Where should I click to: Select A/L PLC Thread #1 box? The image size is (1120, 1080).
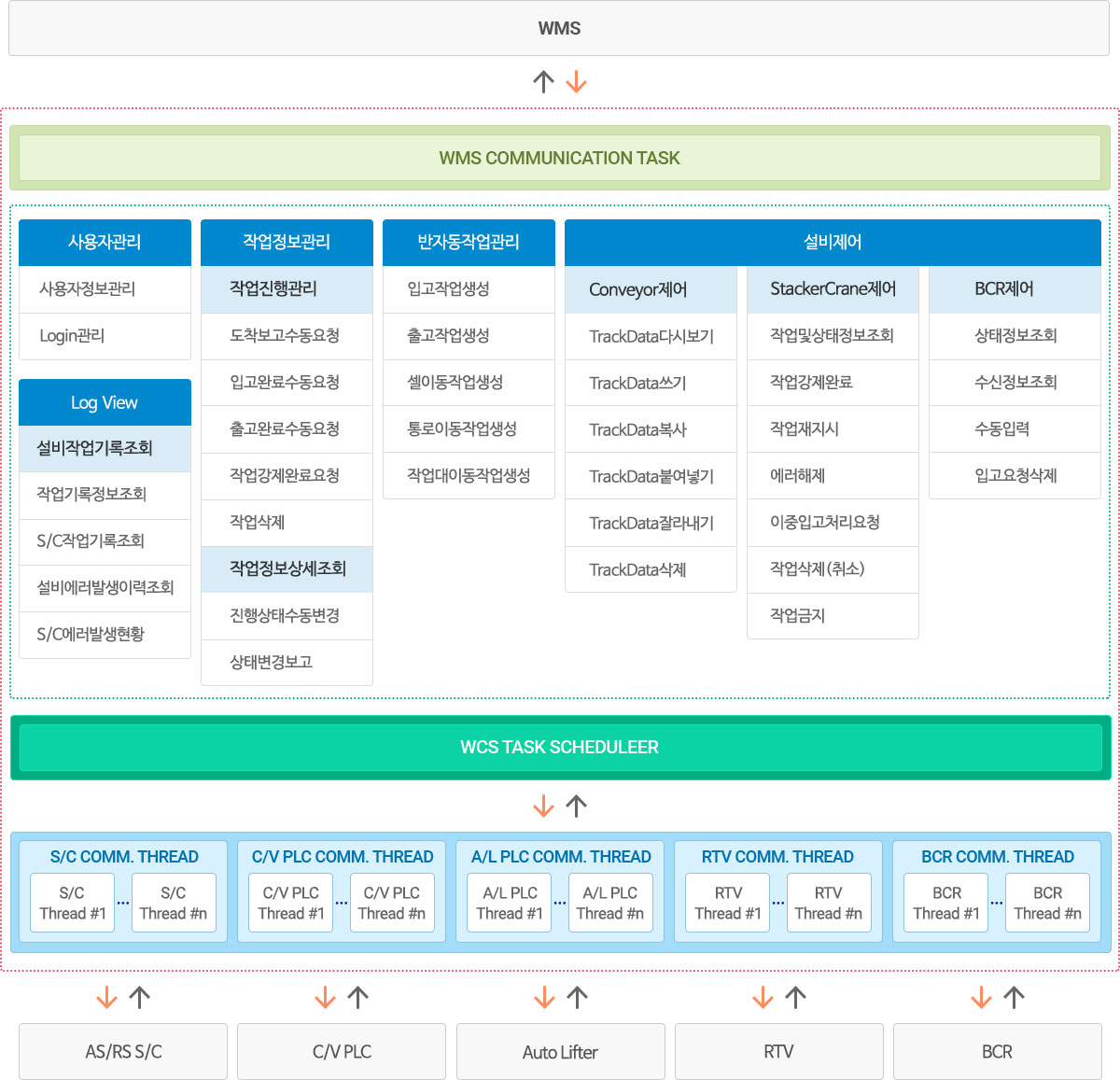tap(509, 903)
